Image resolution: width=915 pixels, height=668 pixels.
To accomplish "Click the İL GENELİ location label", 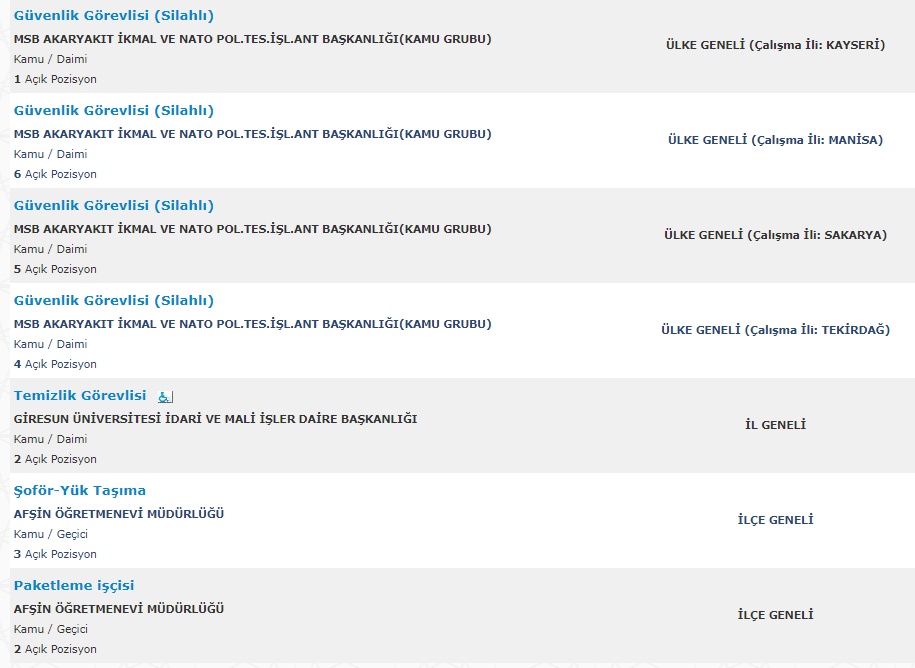I will 775,425.
